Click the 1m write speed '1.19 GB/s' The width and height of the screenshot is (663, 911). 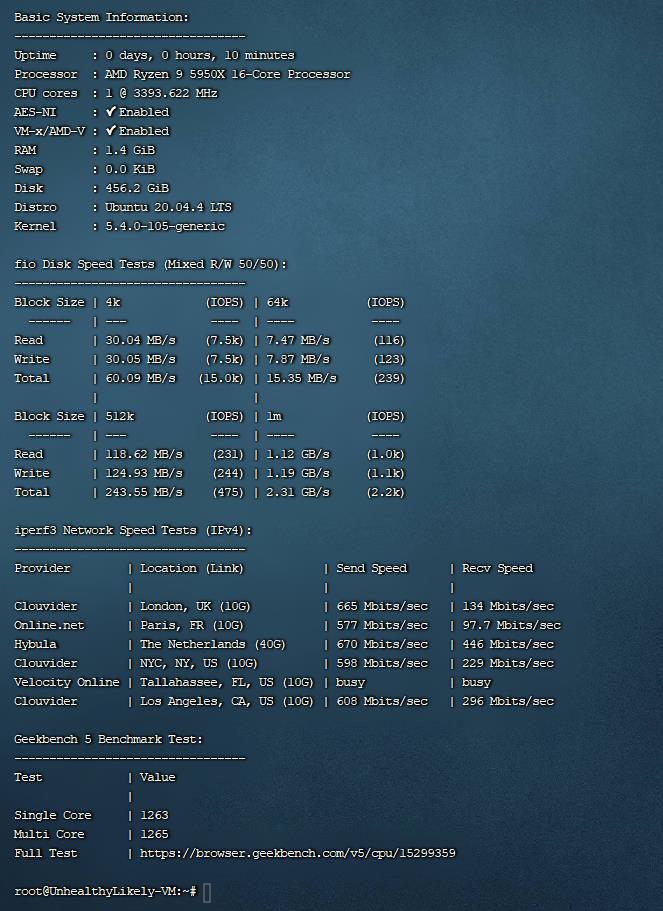point(298,474)
